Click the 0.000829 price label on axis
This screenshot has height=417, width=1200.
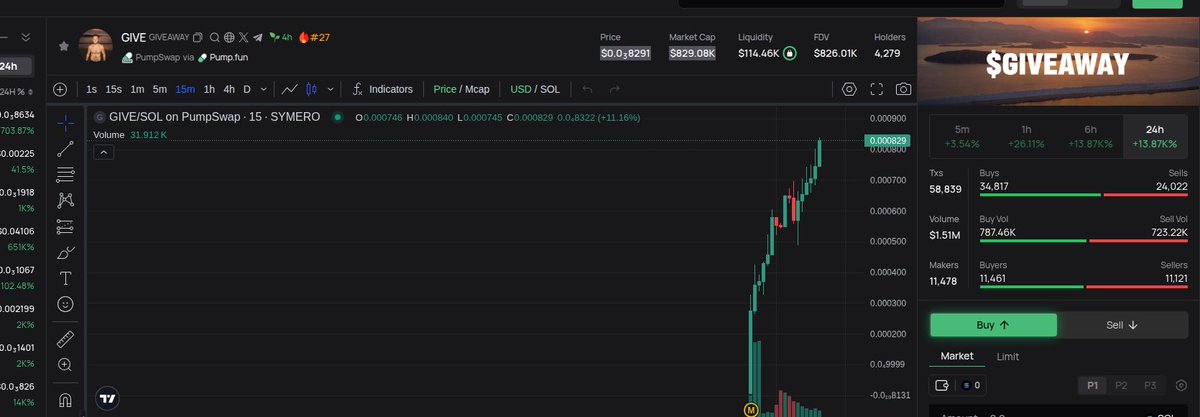(886, 141)
